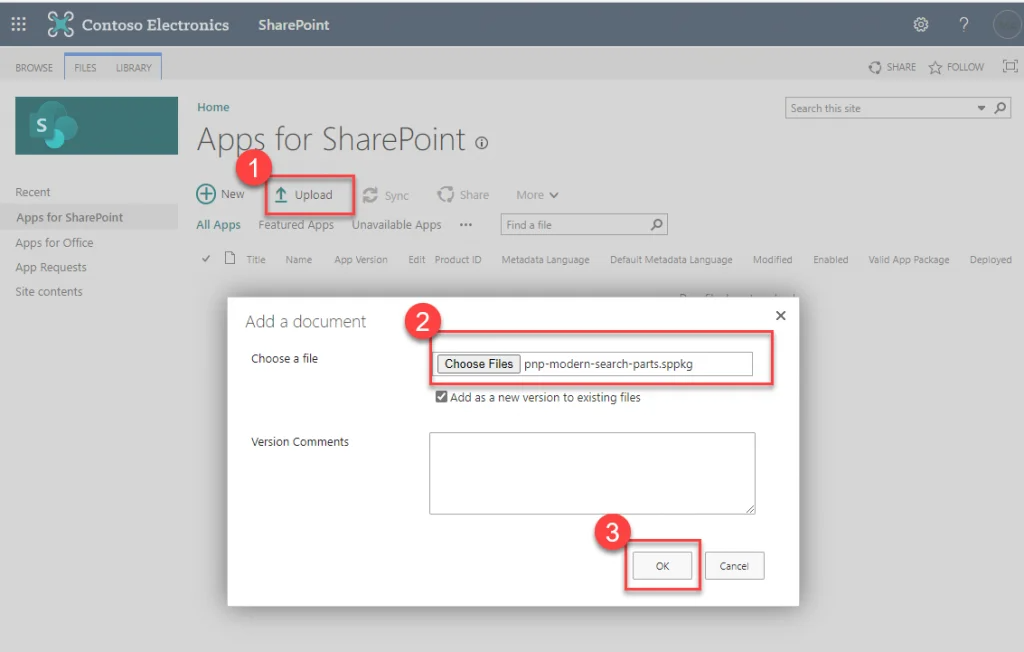Sort by the Modified column header
The width and height of the screenshot is (1024, 652).
pyautogui.click(x=773, y=259)
